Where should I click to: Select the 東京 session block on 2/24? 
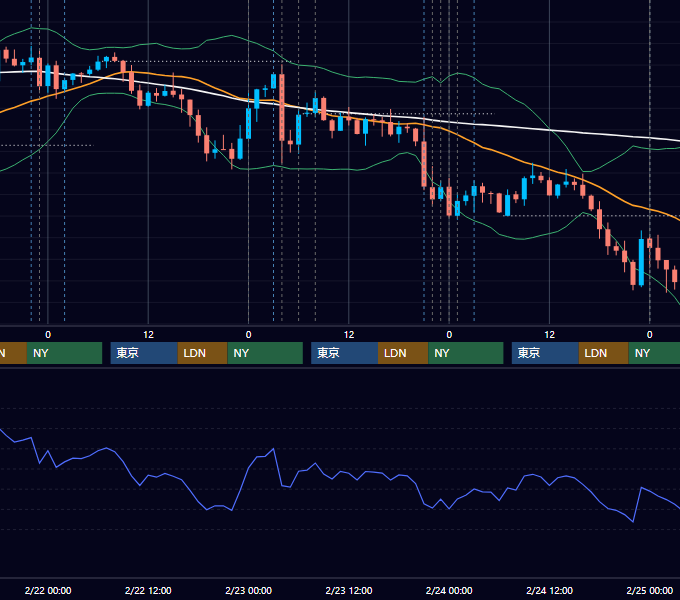coord(546,353)
